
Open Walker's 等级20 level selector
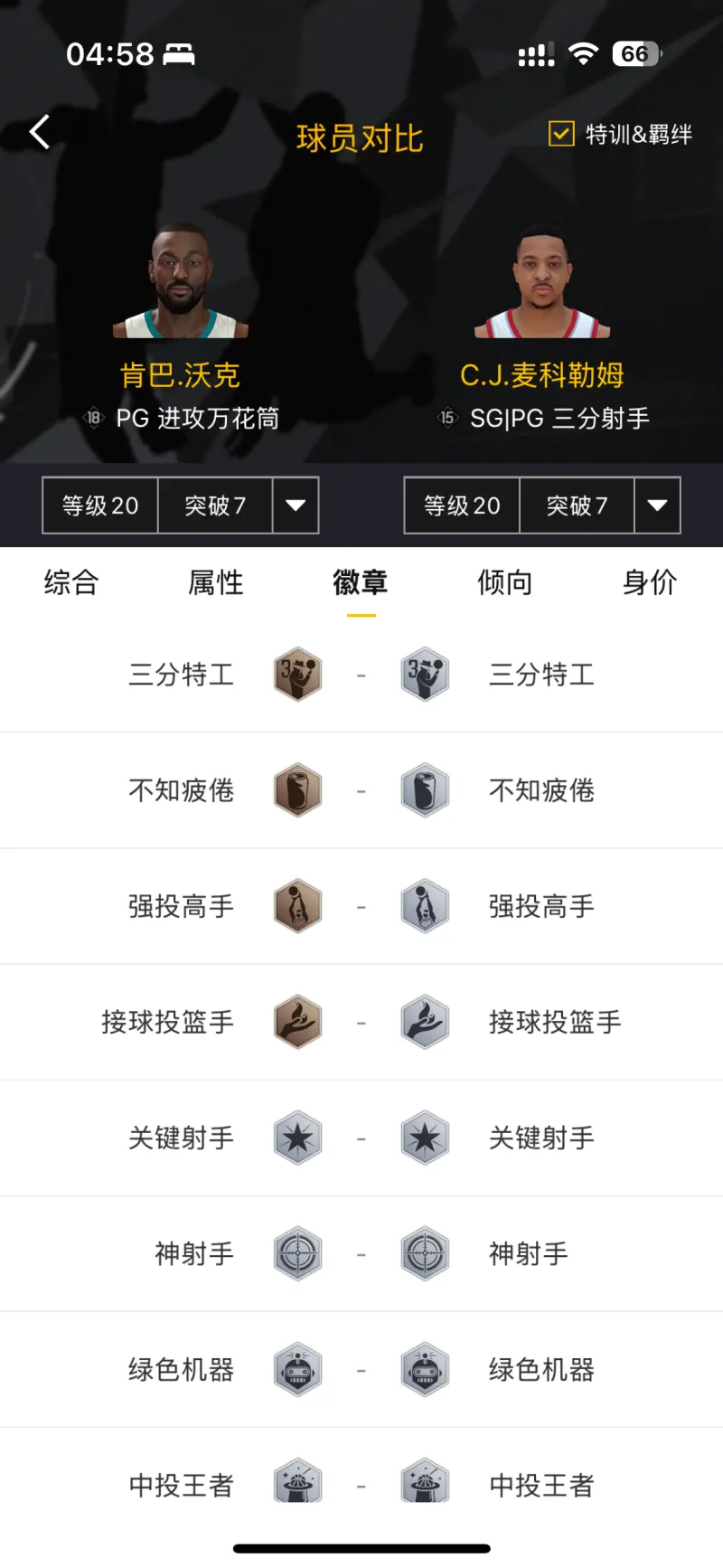[100, 505]
